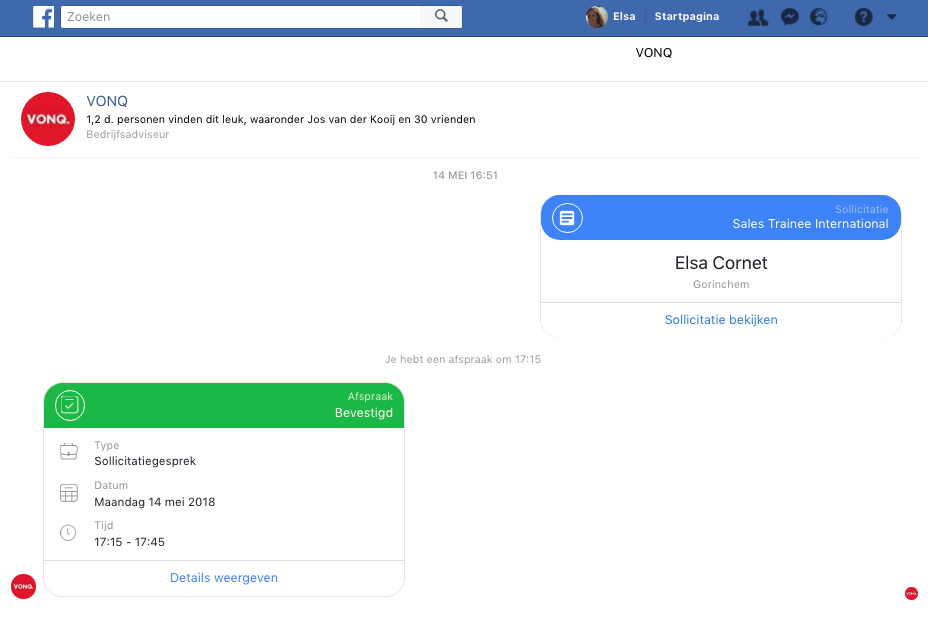Click the Sollicitatie document icon
Image resolution: width=928 pixels, height=625 pixels.
click(x=567, y=218)
